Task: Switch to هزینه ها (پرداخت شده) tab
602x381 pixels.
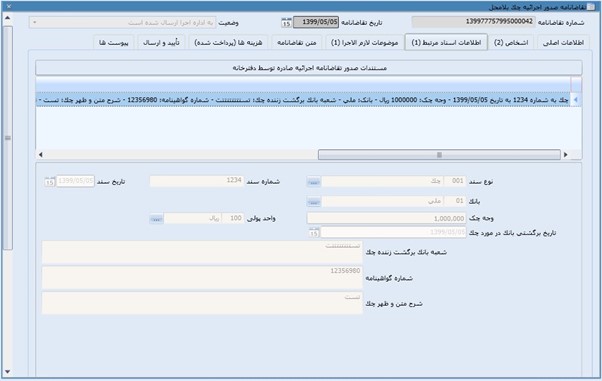Action: (x=228, y=43)
